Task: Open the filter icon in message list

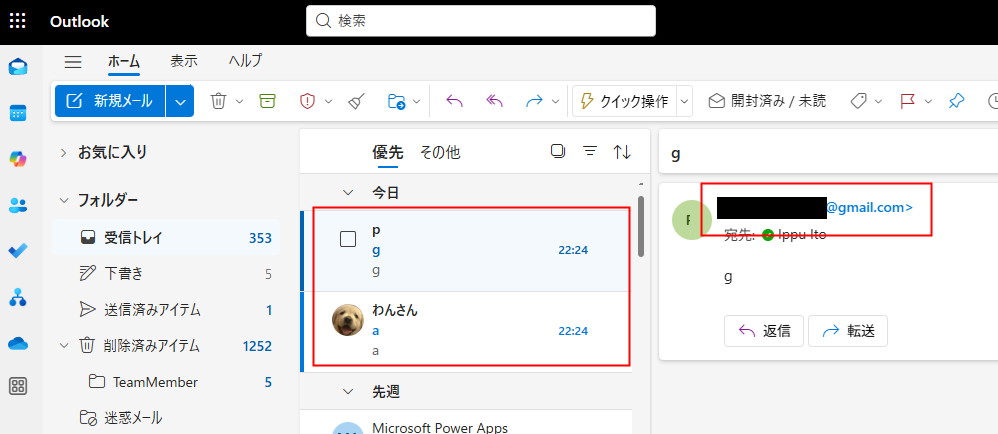Action: [x=590, y=151]
